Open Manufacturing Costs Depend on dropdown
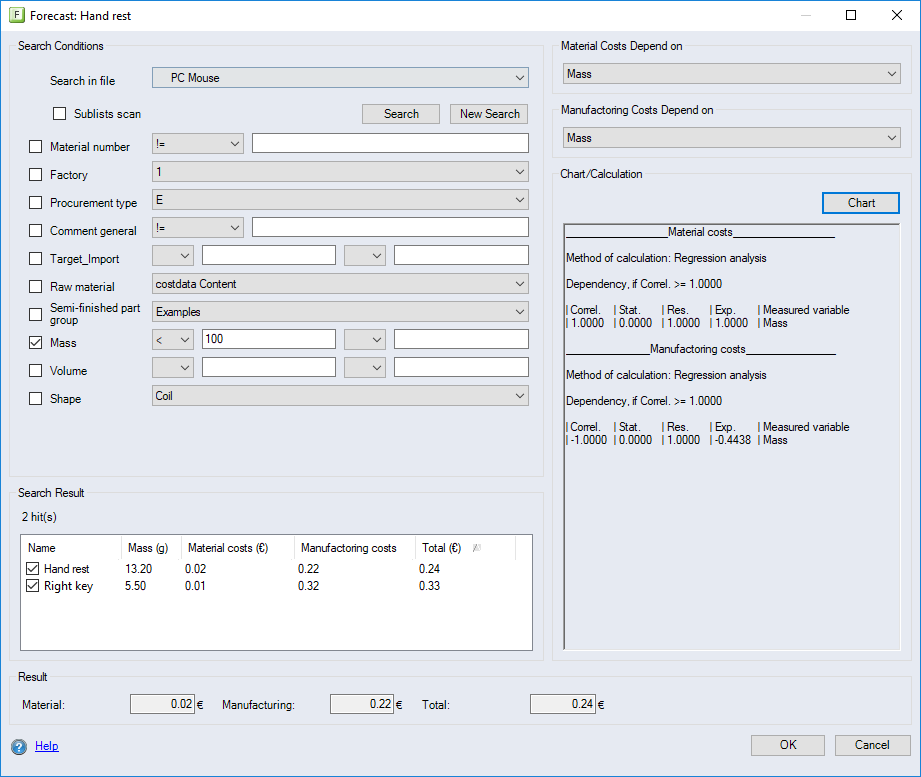921x777 pixels. [x=730, y=138]
